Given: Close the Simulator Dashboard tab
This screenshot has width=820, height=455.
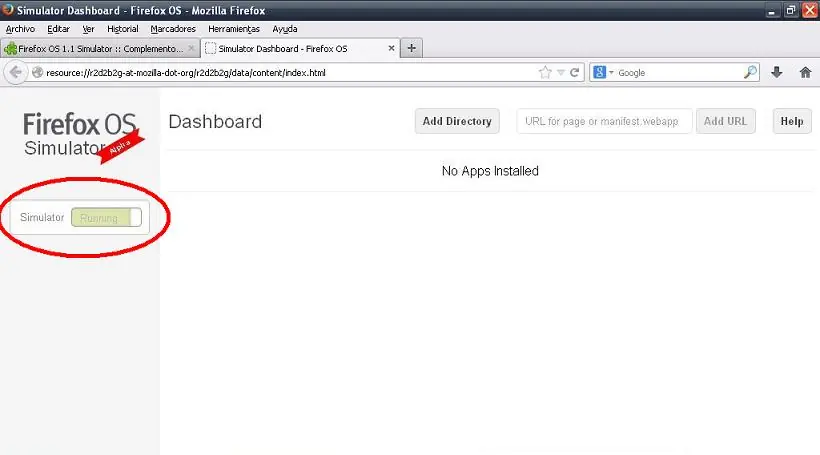Looking at the screenshot, I should tap(391, 48).
